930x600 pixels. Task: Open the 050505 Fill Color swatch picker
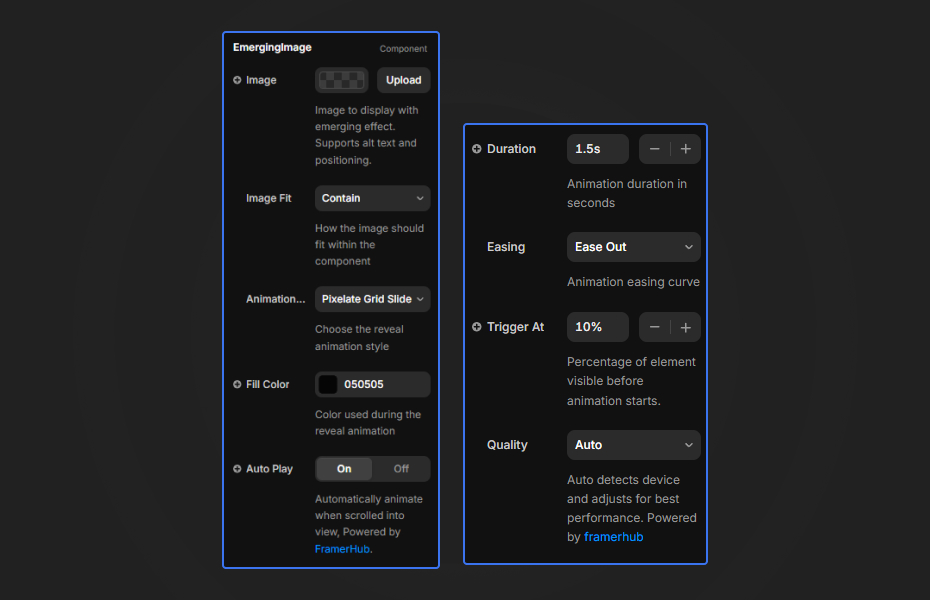pos(329,384)
